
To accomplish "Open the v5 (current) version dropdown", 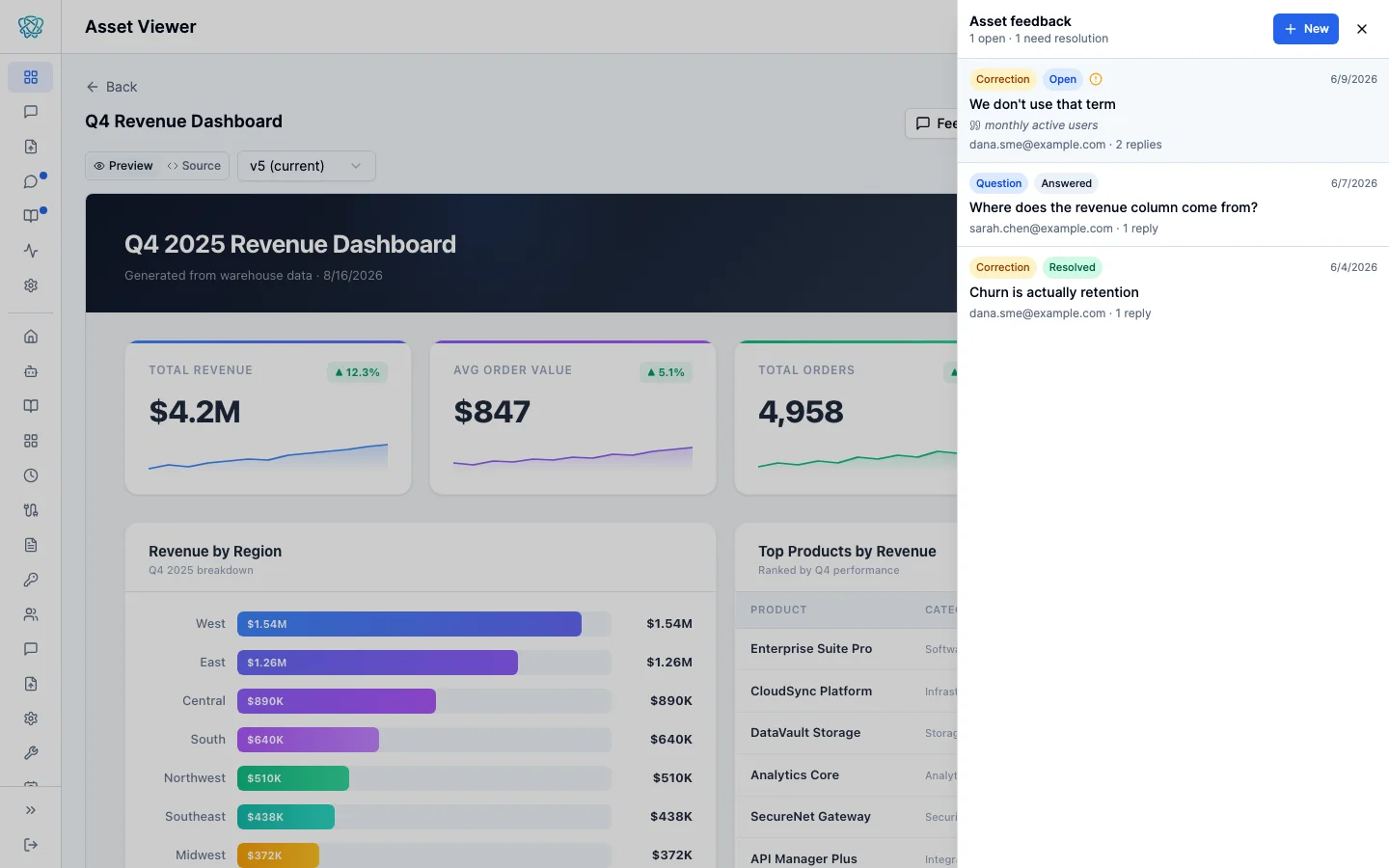I will coord(307,166).
